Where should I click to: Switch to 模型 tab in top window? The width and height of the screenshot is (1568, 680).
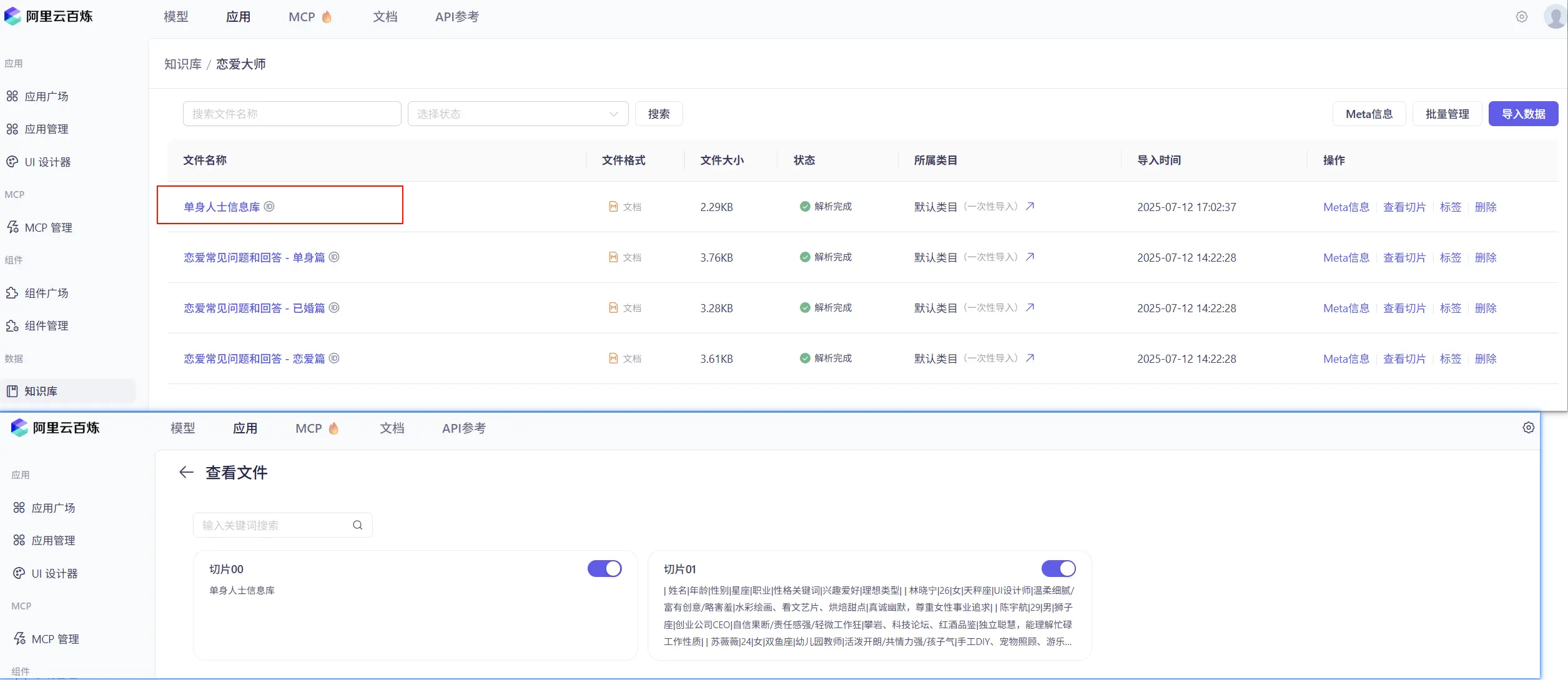[x=176, y=17]
